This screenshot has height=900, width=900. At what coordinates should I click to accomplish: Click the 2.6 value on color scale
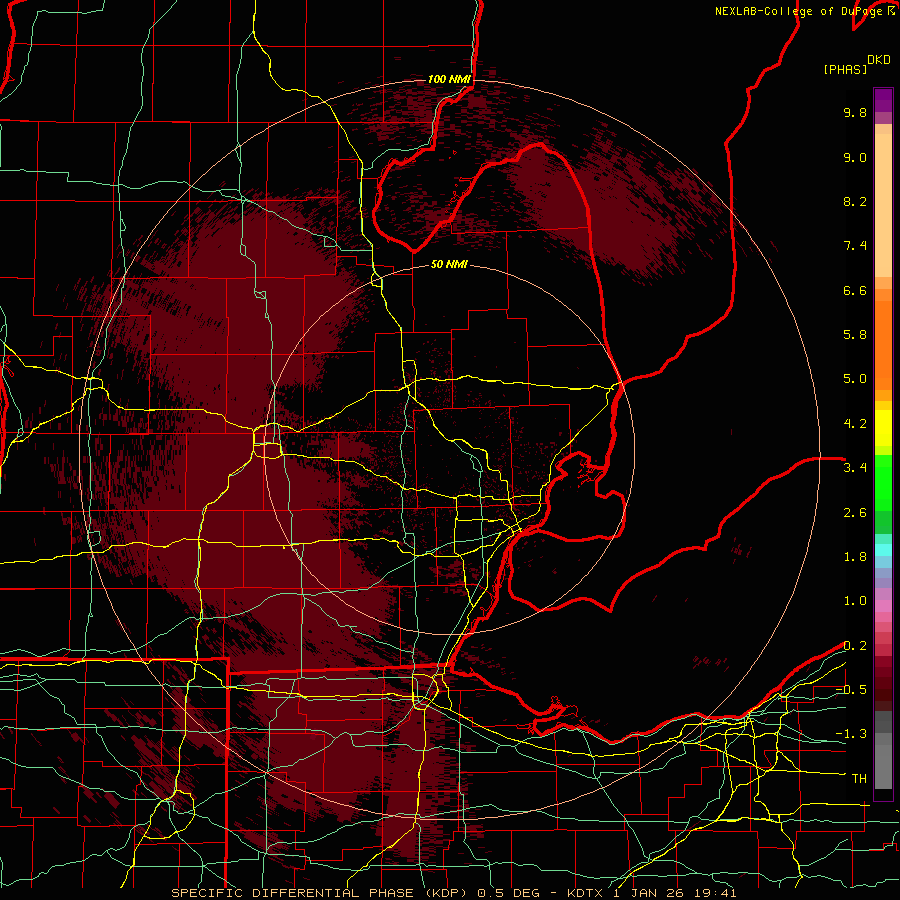[x=855, y=513]
